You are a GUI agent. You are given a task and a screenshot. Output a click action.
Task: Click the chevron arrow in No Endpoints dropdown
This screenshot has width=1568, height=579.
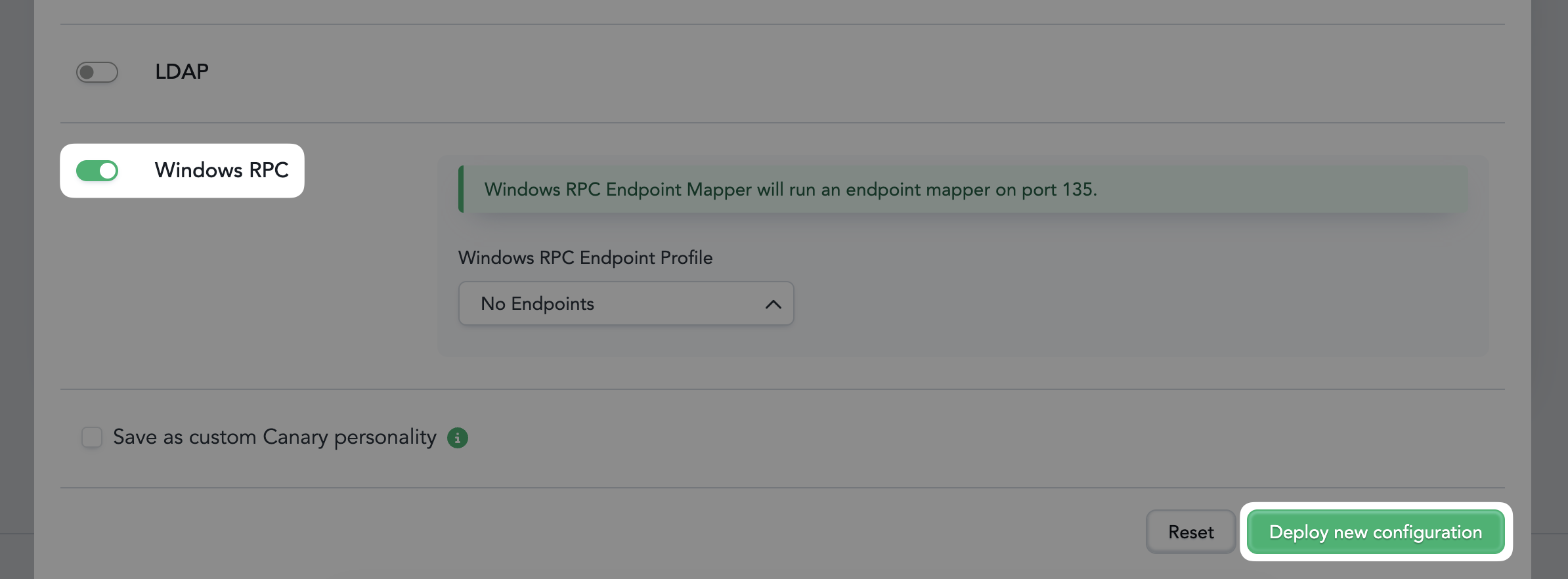(x=773, y=304)
